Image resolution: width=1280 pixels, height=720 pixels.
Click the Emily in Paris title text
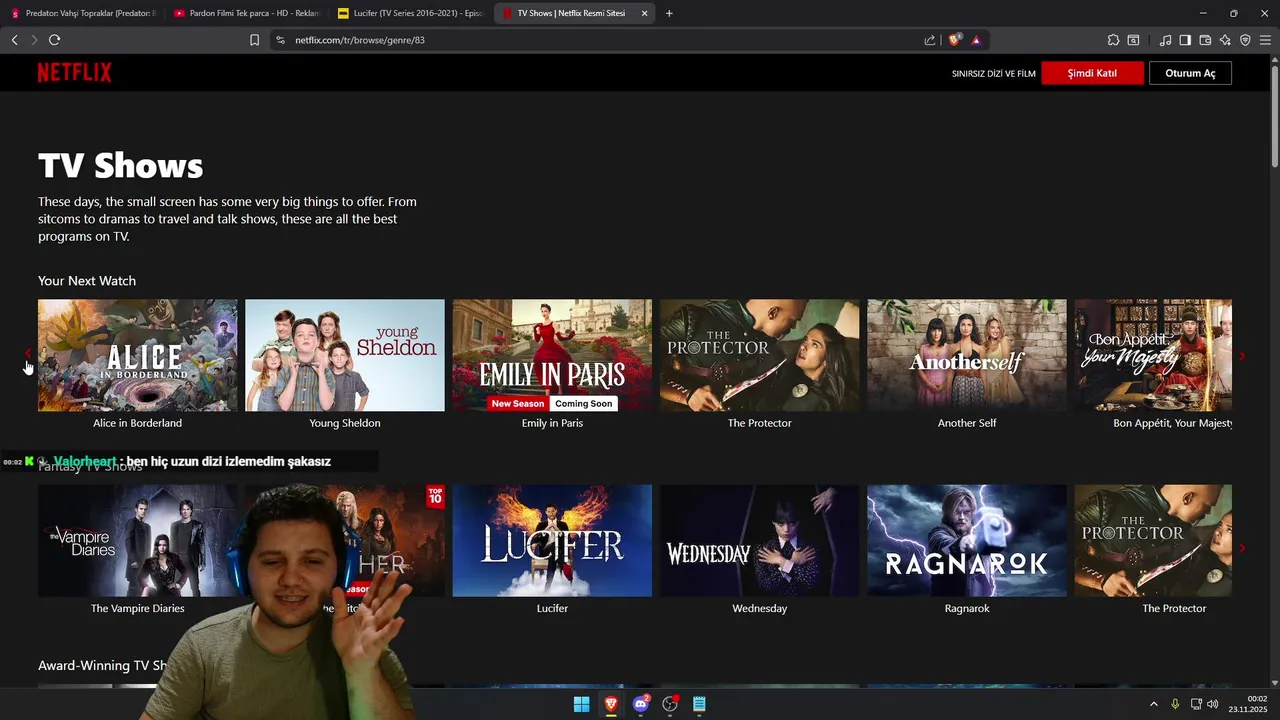pos(552,423)
